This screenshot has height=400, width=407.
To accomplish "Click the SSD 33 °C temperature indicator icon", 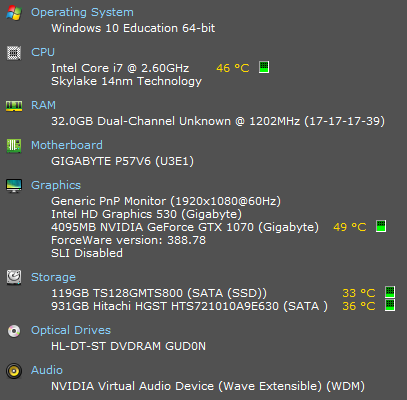I will [390, 292].
